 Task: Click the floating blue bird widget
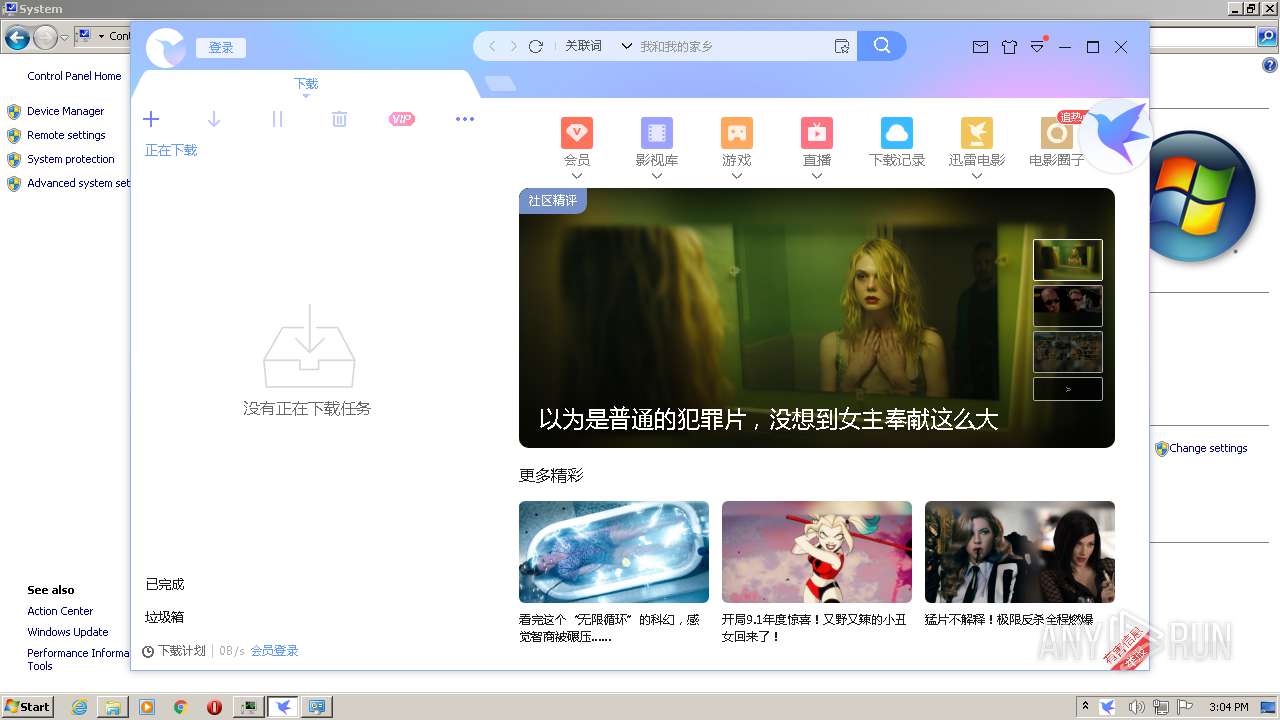pos(1116,136)
